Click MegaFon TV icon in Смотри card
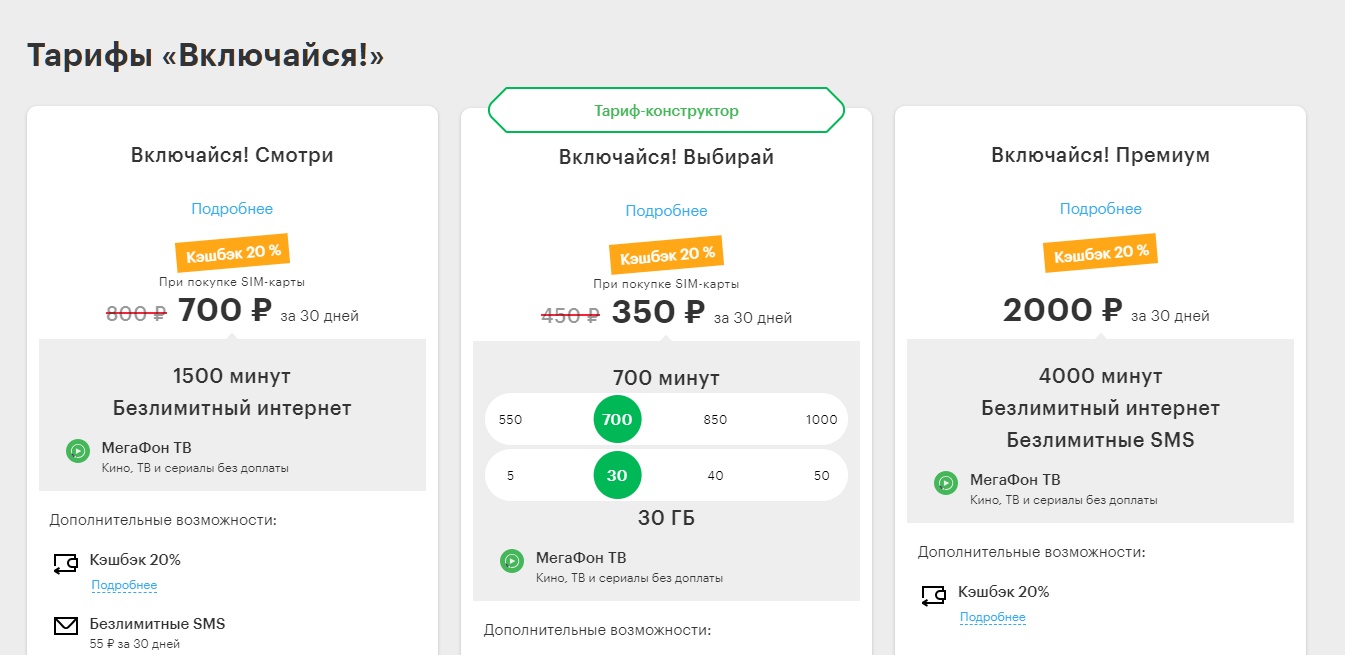 78,451
